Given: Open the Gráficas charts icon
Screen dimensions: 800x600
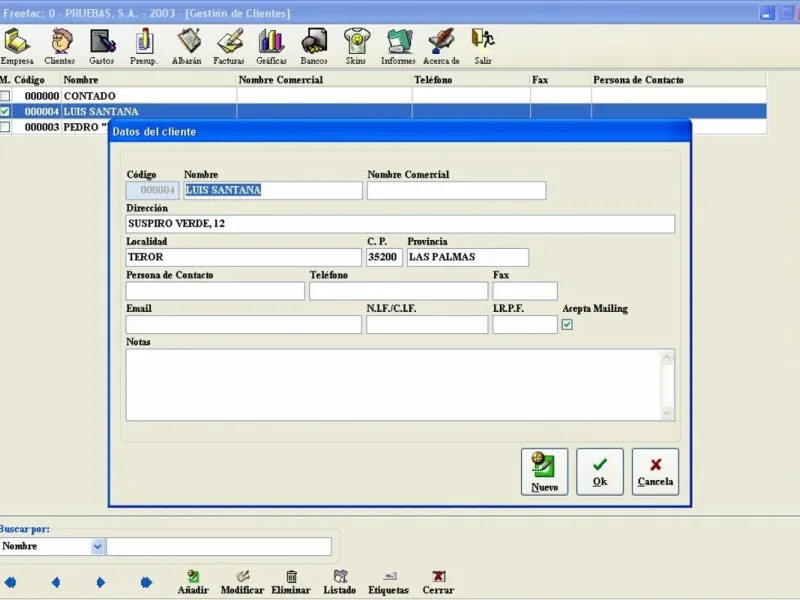Looking at the screenshot, I should [271, 46].
